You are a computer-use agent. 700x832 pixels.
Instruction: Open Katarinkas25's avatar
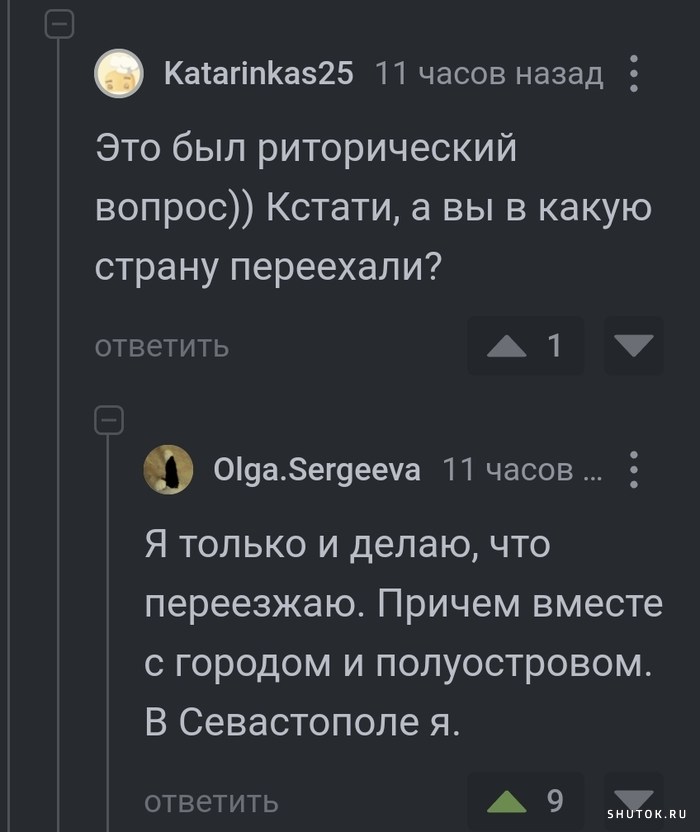118,74
